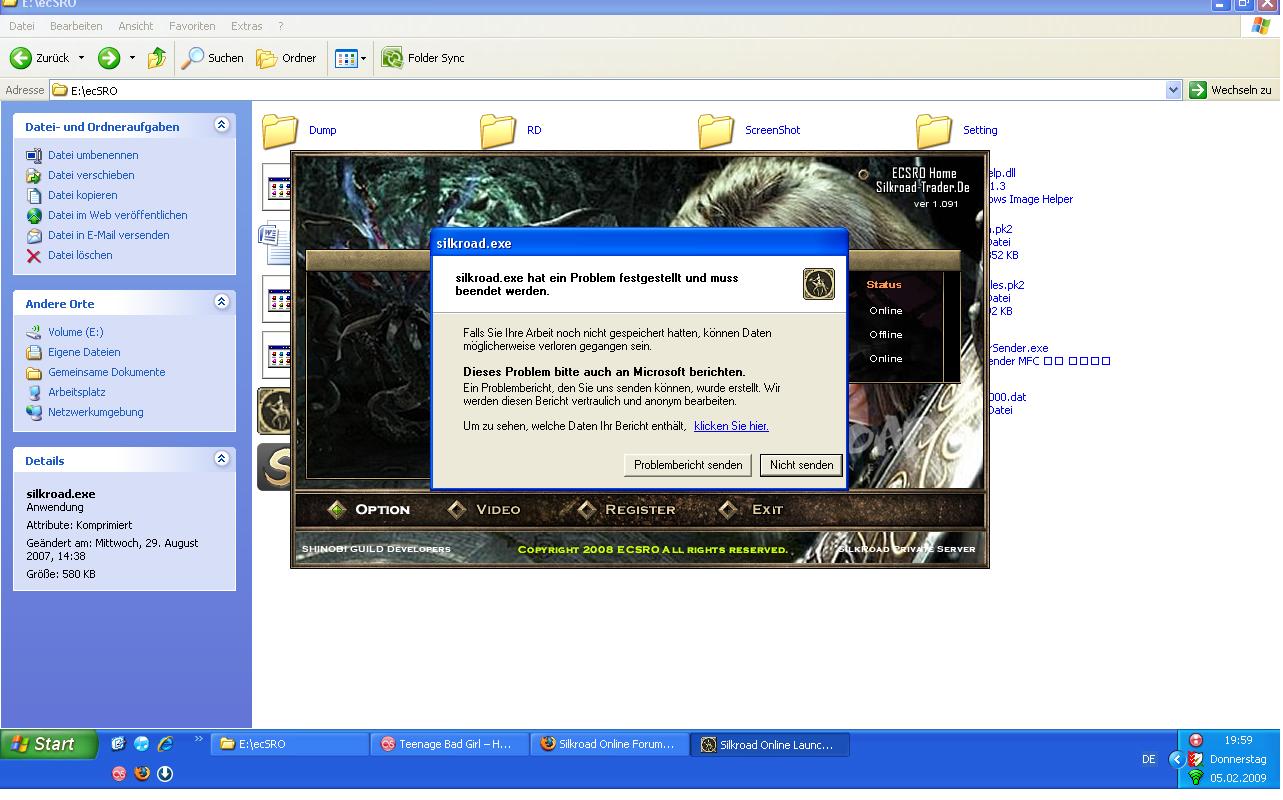Open the Zurück history dropdown arrow
Image resolution: width=1283 pixels, height=800 pixels.
click(82, 58)
